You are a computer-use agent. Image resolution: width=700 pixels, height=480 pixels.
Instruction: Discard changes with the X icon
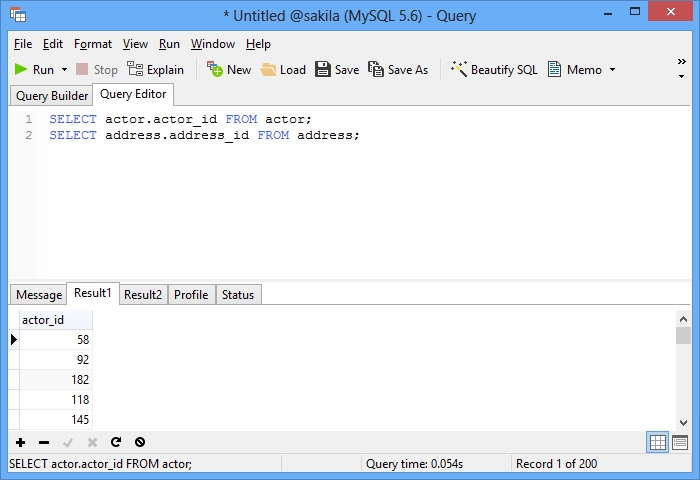pyautogui.click(x=92, y=442)
